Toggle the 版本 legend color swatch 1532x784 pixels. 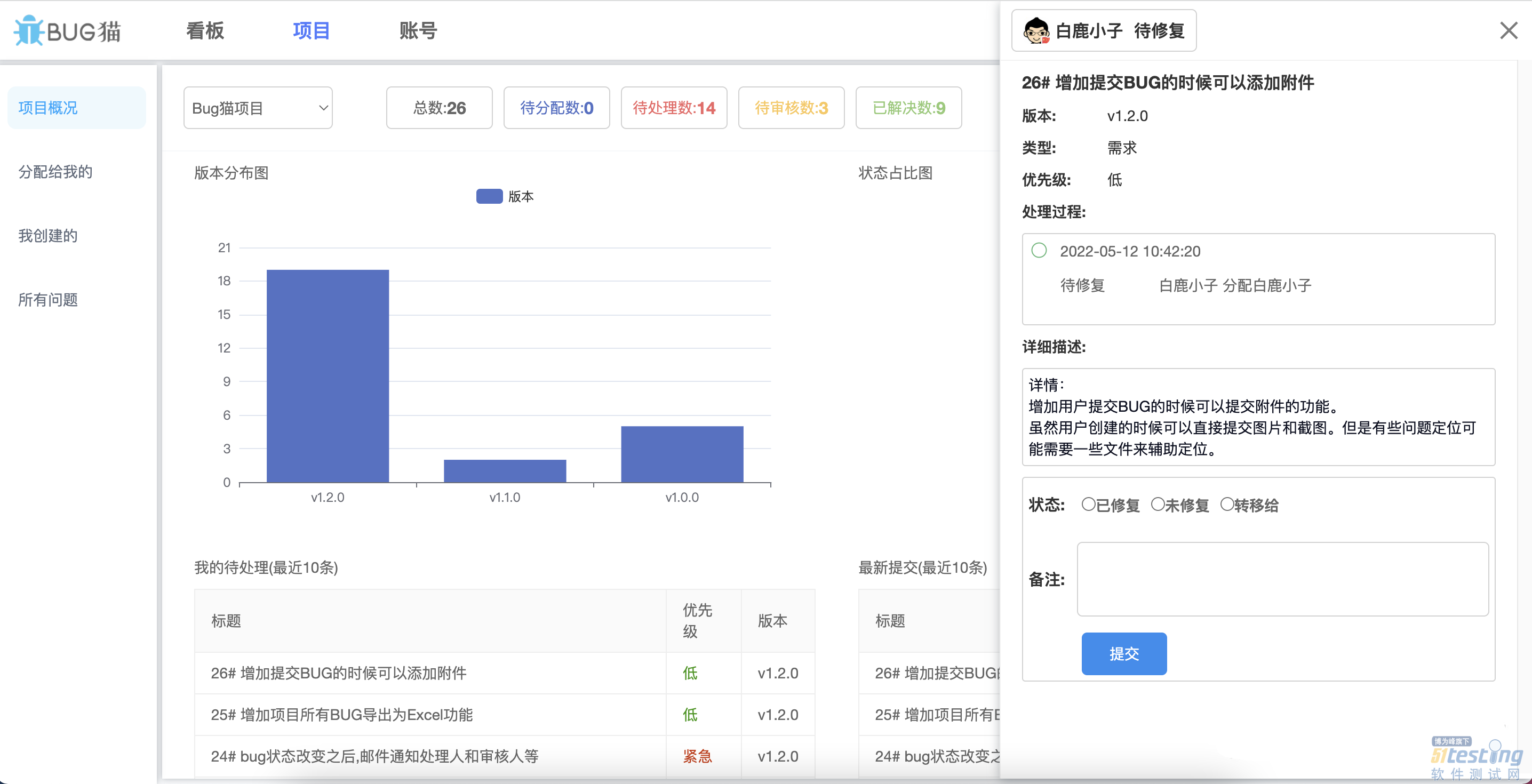click(x=490, y=196)
